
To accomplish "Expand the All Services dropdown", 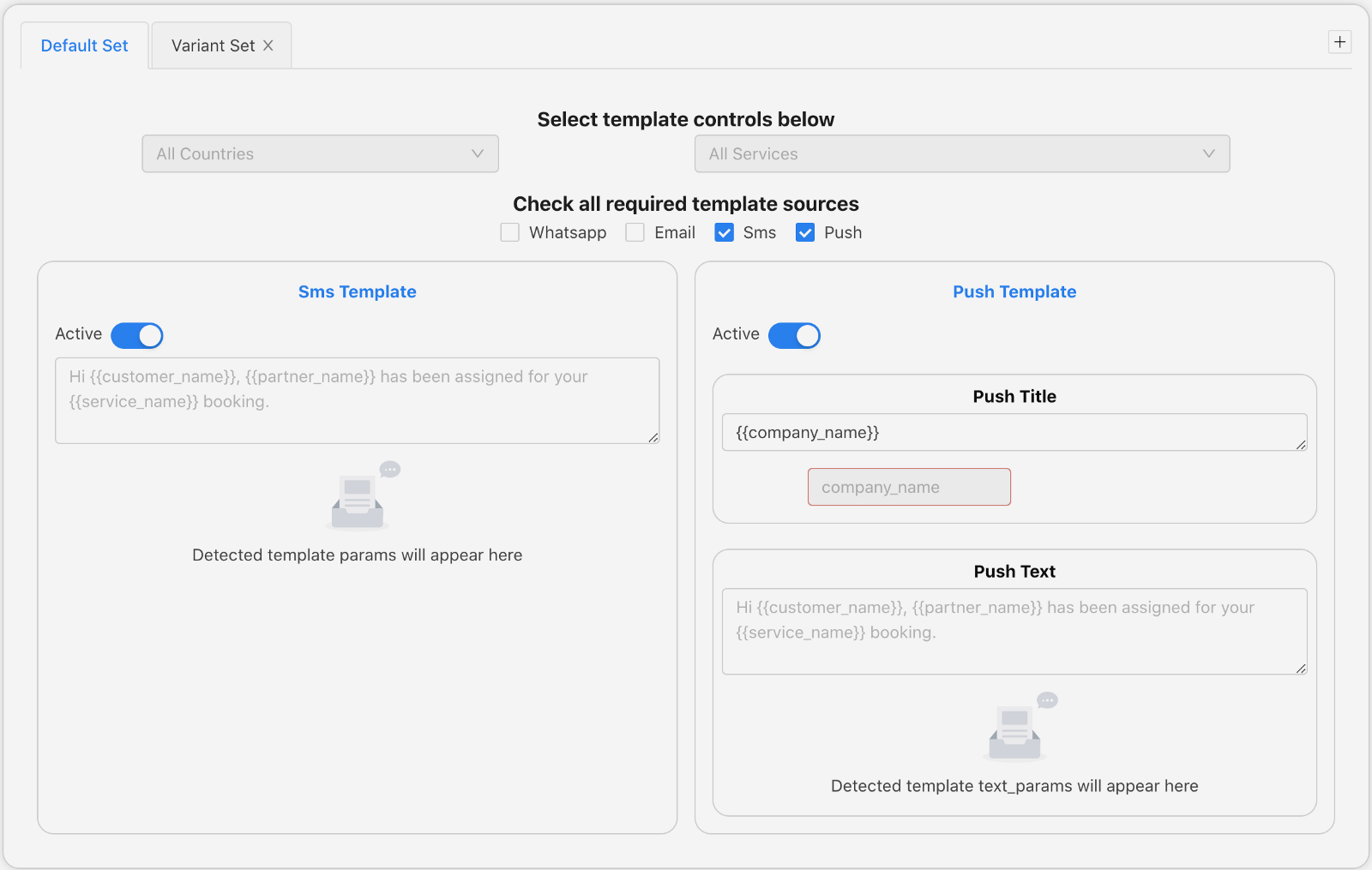I will click(x=961, y=153).
